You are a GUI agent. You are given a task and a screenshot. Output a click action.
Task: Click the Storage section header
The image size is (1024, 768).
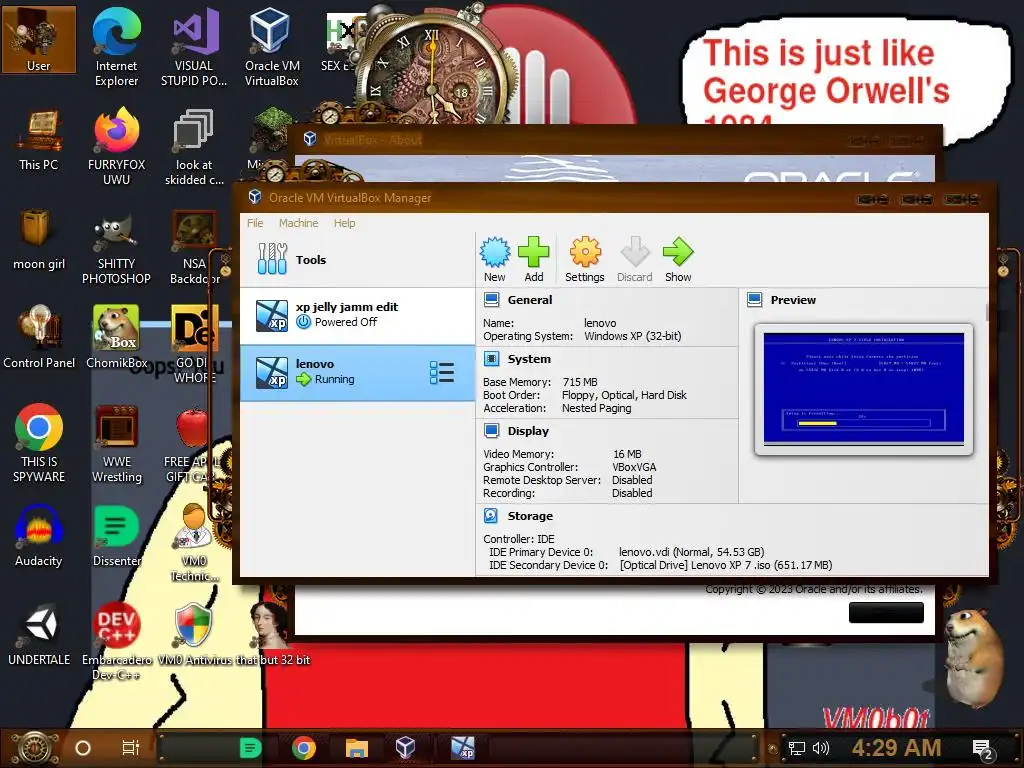coord(530,516)
